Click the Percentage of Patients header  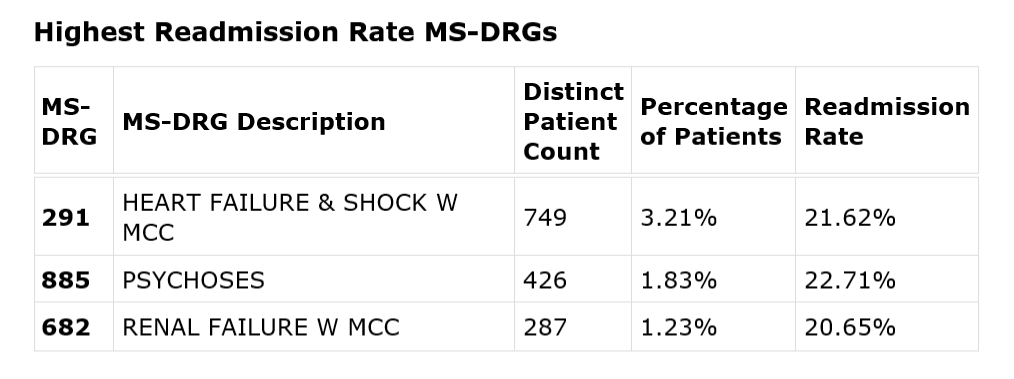[713, 121]
